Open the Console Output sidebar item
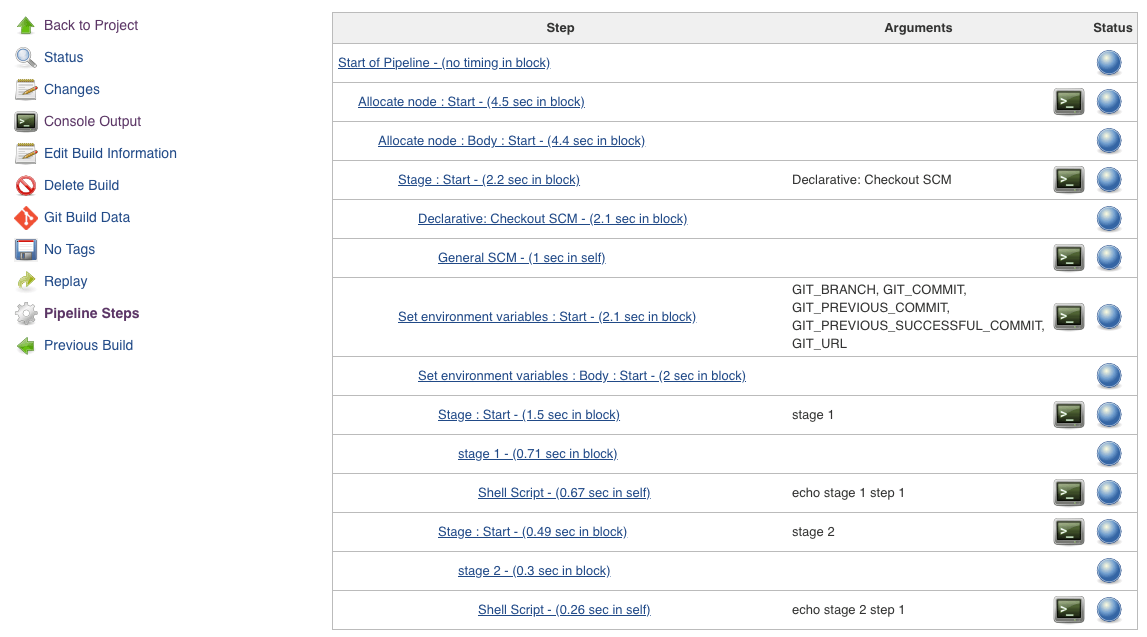1147x637 pixels. [92, 121]
